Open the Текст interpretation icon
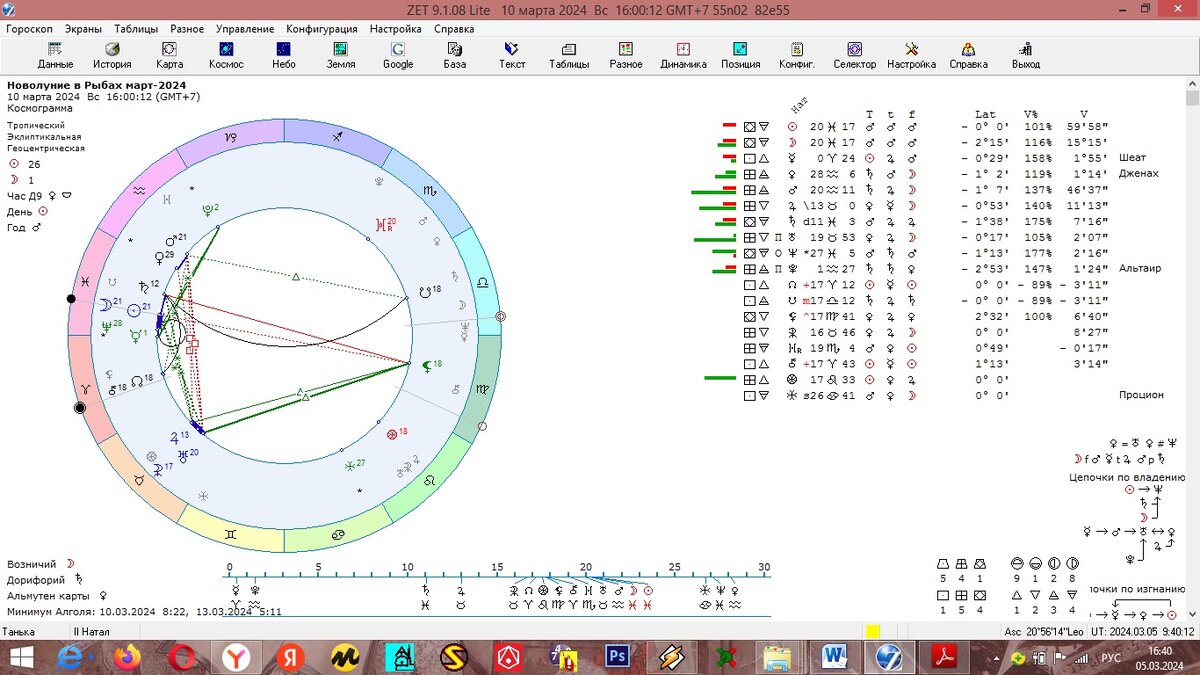 tap(512, 55)
